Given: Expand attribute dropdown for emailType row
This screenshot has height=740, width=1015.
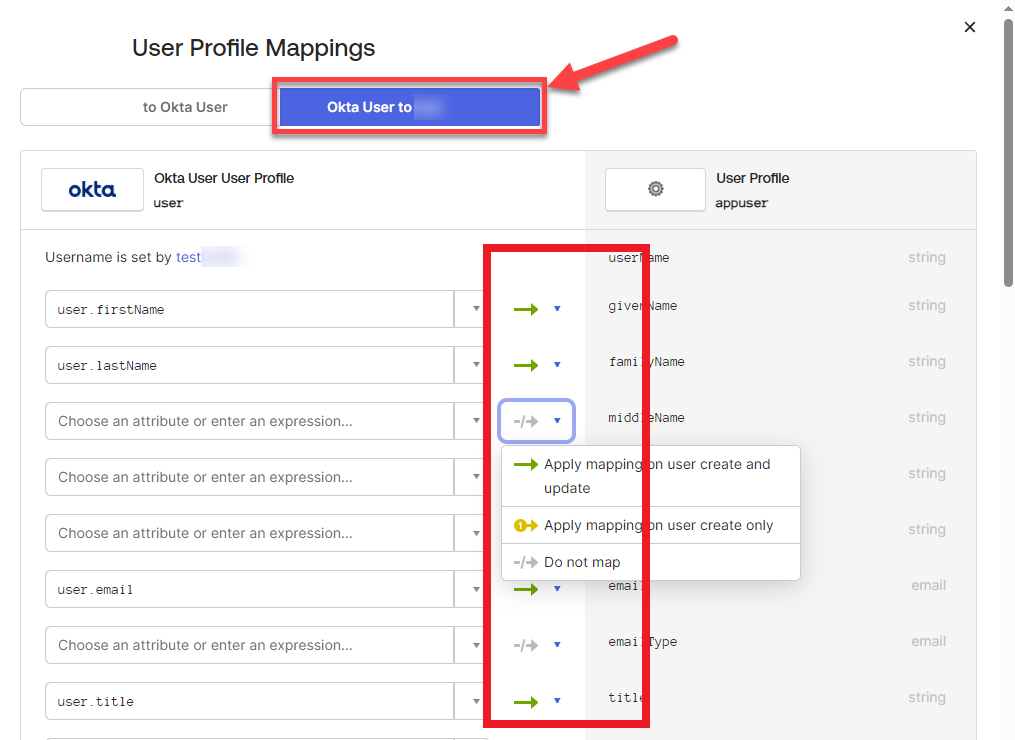Looking at the screenshot, I should point(476,645).
